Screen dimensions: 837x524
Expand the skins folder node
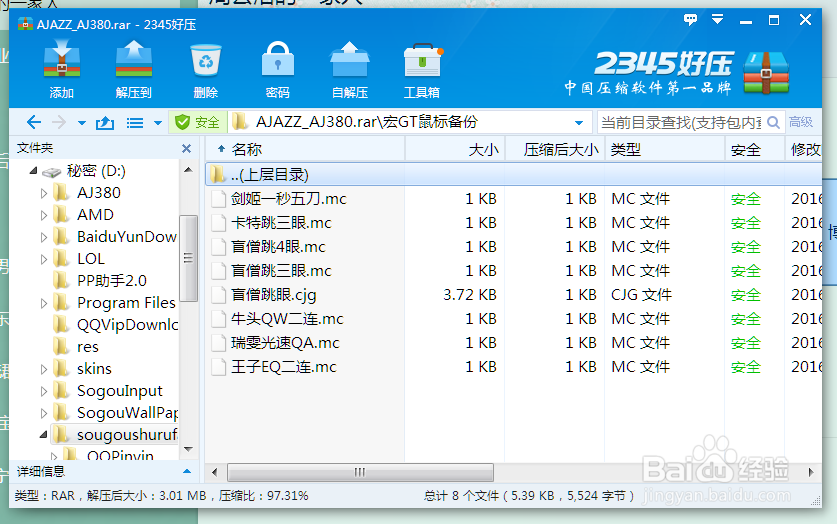44,369
